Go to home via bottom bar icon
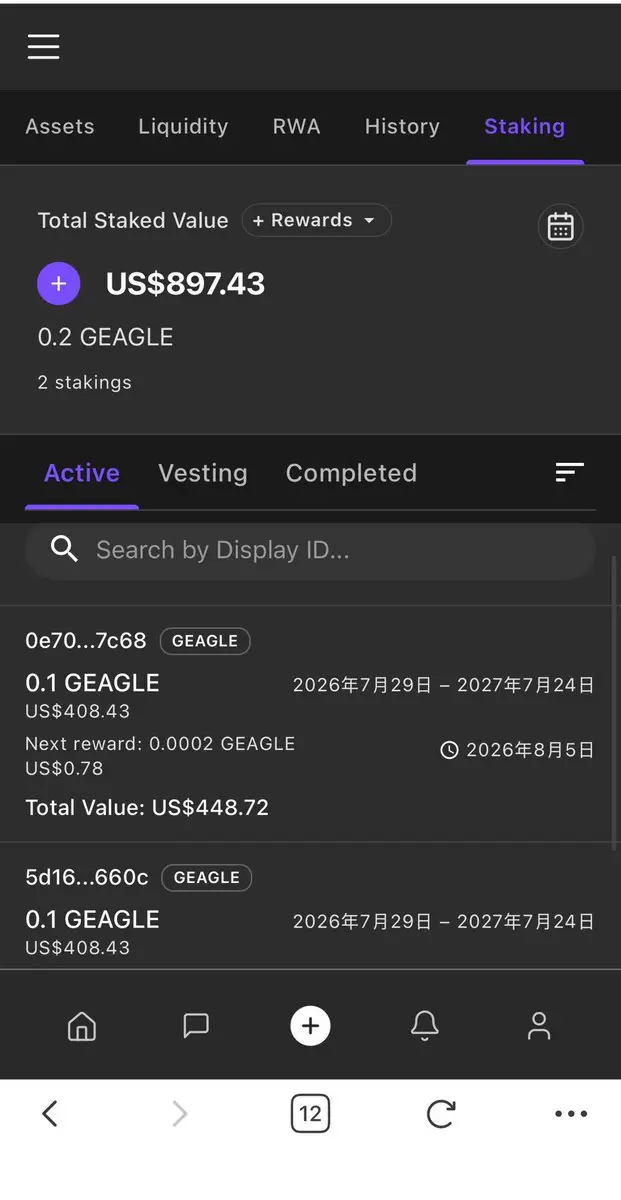621x1200 pixels. (x=81, y=1026)
